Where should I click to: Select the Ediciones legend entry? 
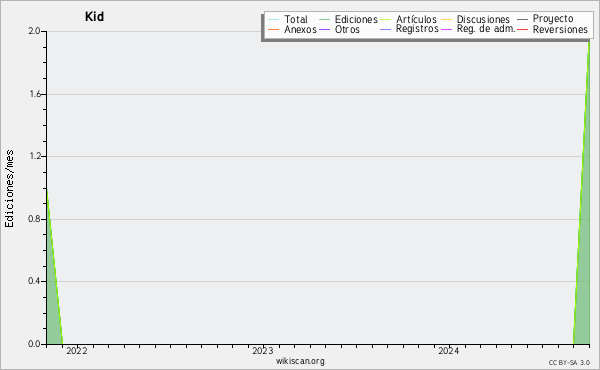[x=348, y=20]
